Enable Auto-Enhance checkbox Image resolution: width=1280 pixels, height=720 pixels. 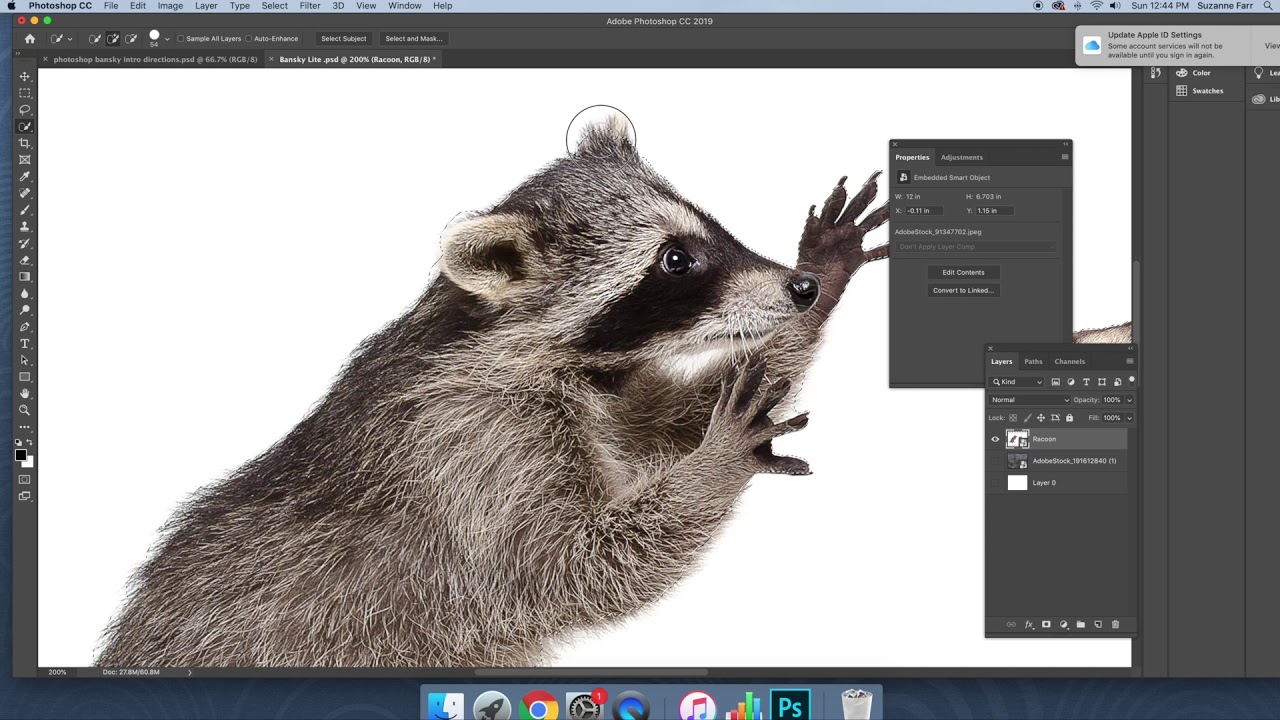(249, 39)
